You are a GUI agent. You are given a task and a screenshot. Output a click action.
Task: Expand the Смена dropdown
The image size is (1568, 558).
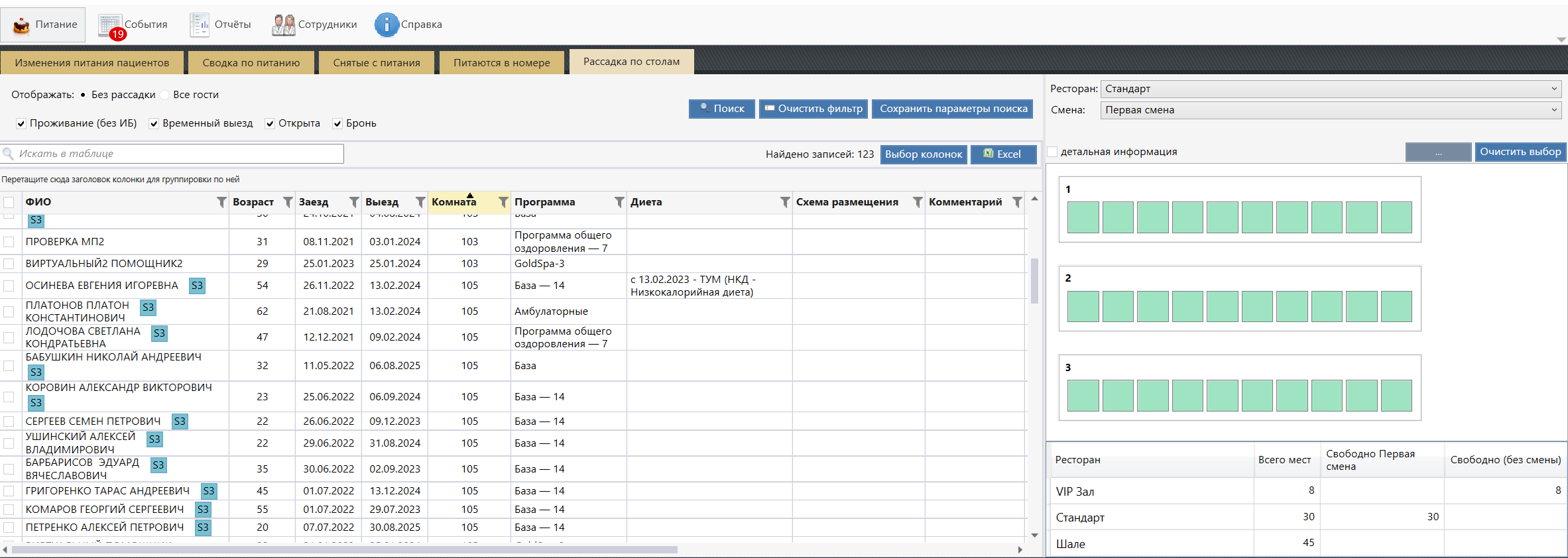[1553, 110]
